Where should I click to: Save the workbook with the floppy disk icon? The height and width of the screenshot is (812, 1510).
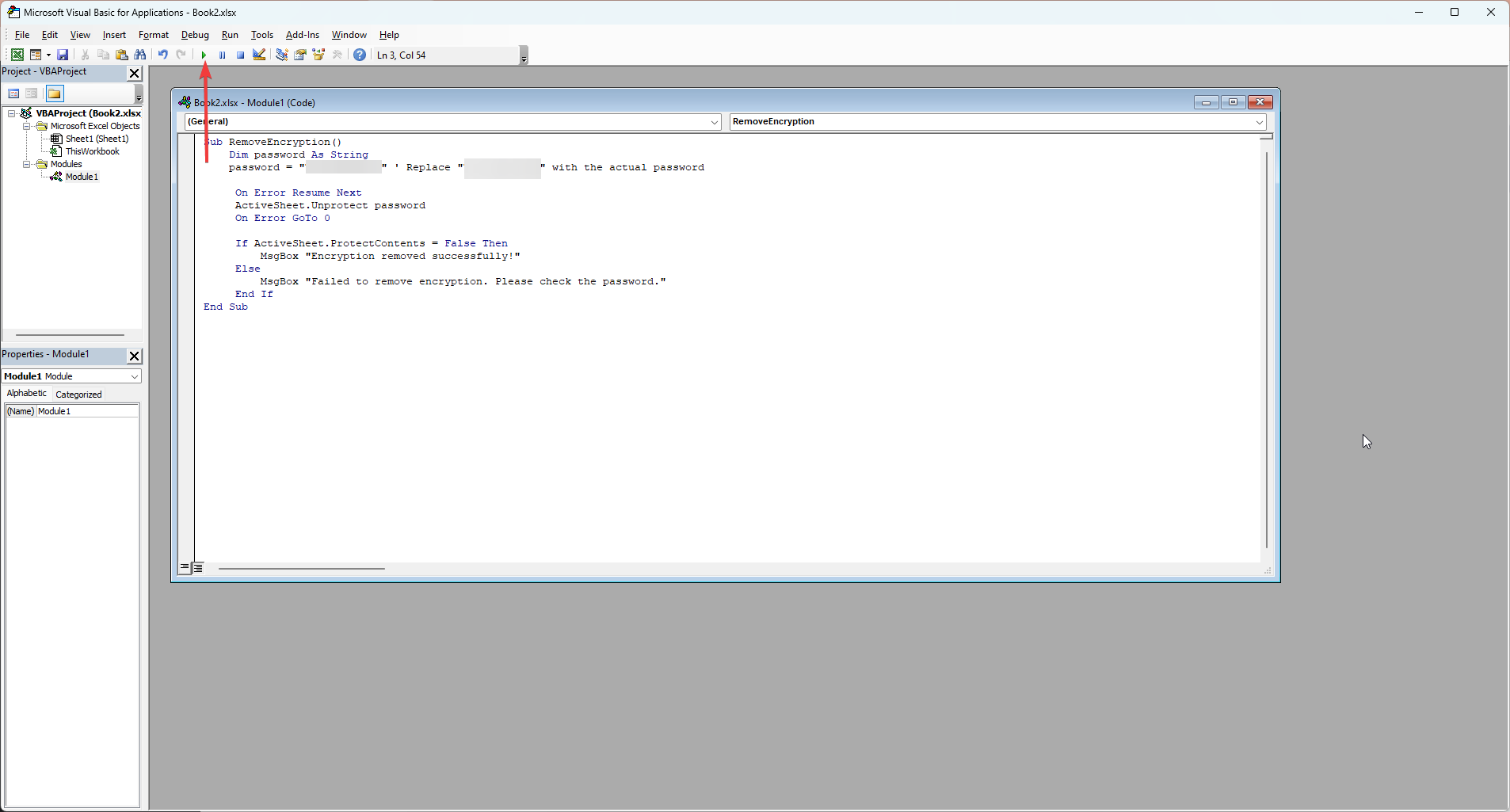click(63, 55)
